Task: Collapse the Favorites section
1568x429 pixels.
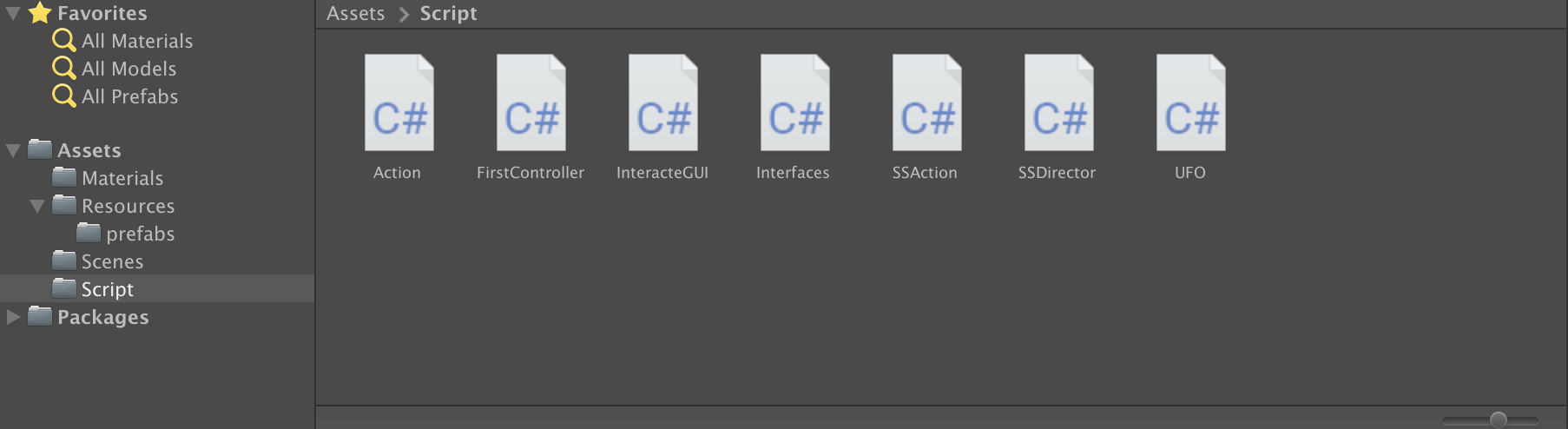Action: tap(13, 13)
